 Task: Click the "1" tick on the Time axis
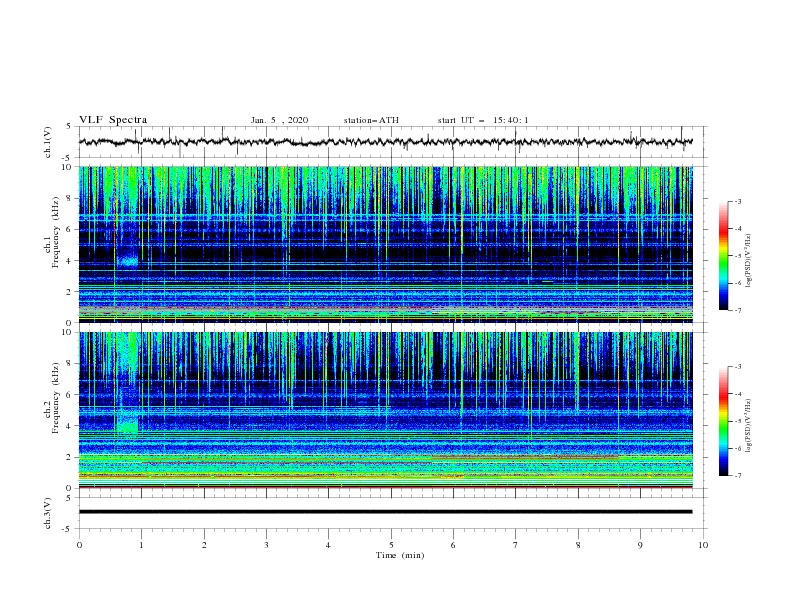[x=141, y=545]
